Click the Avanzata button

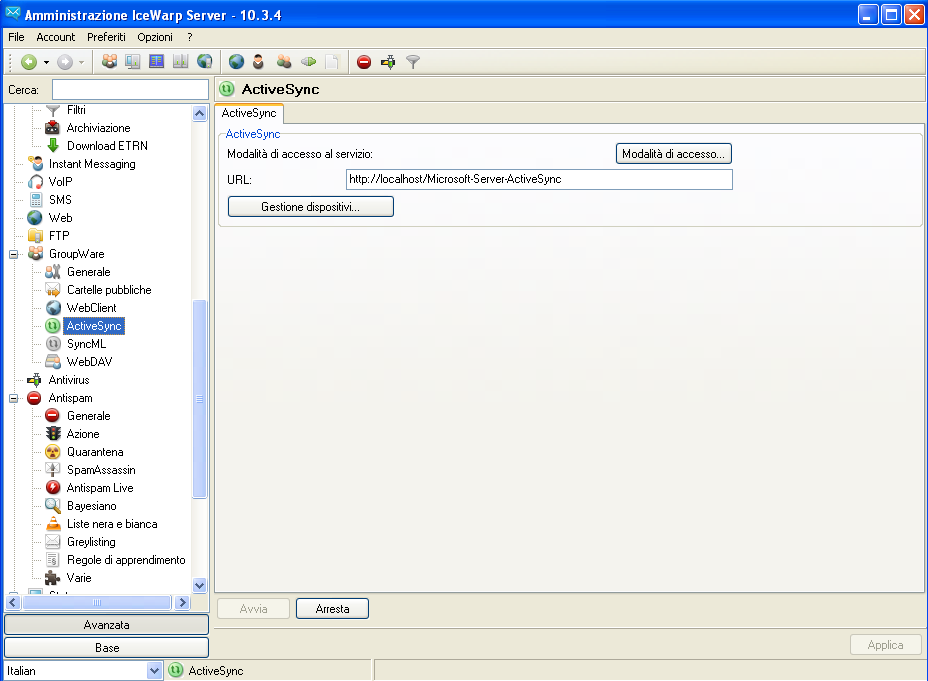click(x=107, y=625)
